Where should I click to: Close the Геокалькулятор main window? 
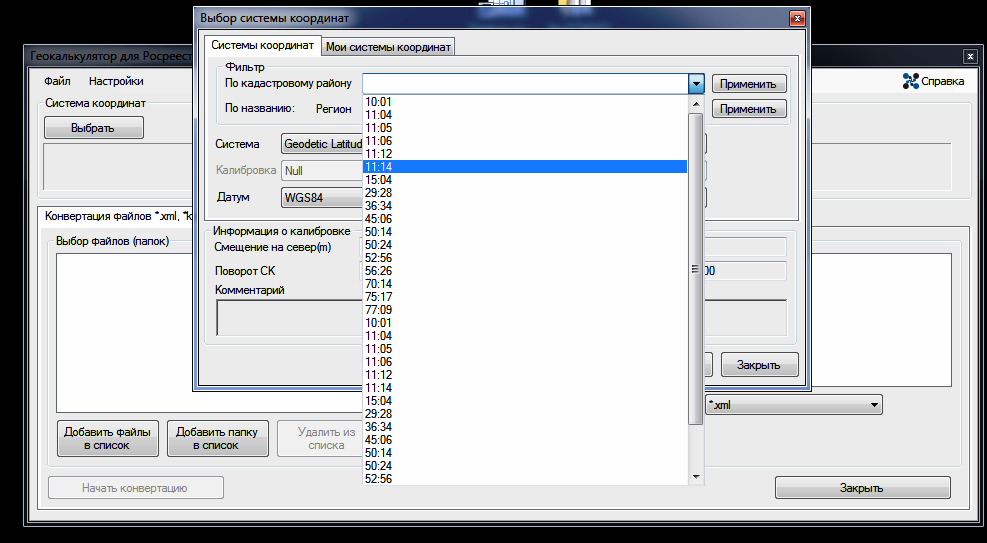[969, 57]
